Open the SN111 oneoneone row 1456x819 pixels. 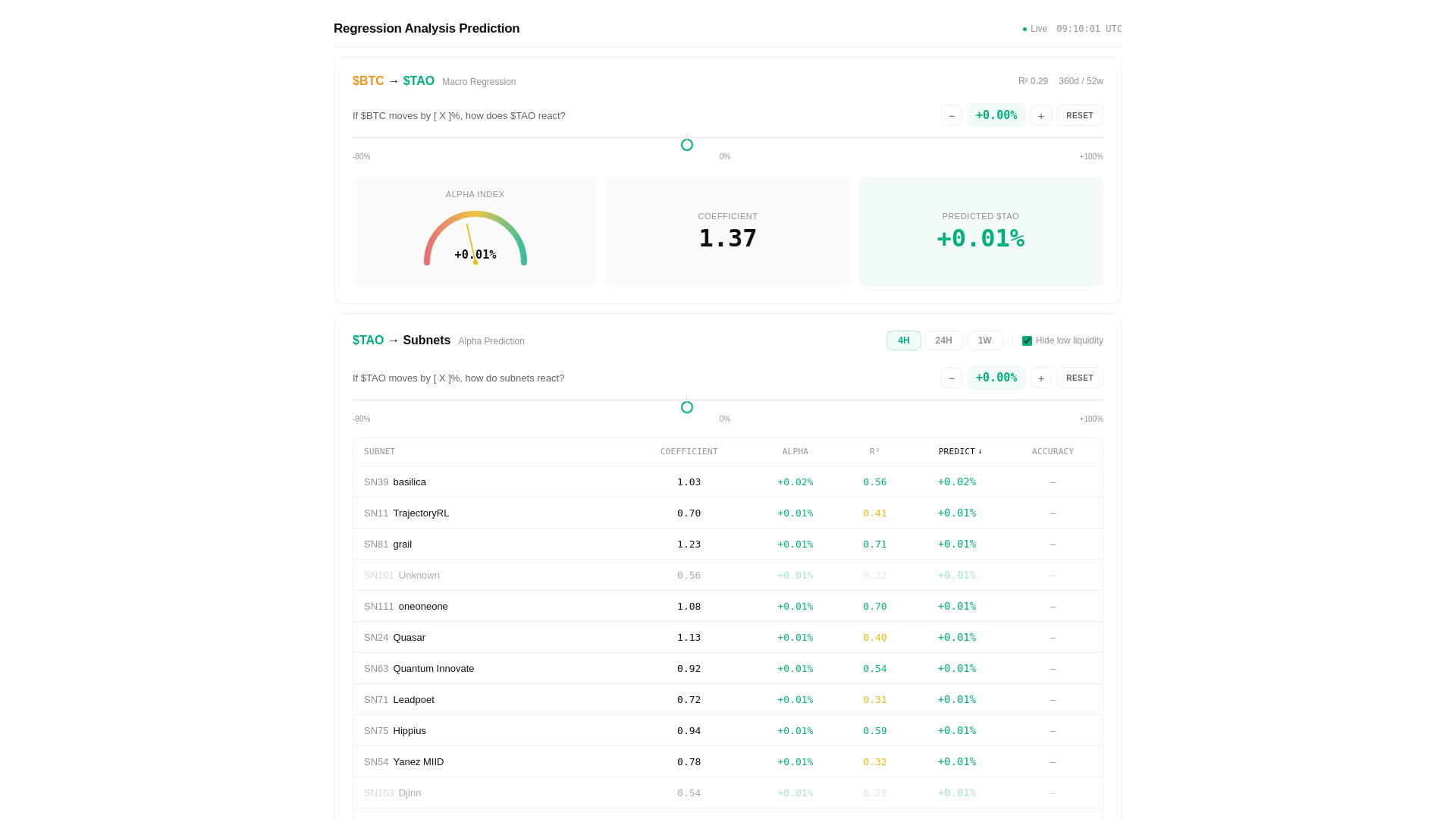coord(728,606)
